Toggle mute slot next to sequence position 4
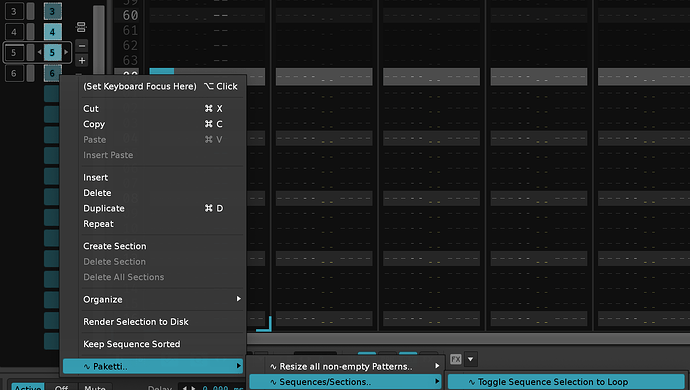The width and height of the screenshot is (690, 390). coord(30,32)
